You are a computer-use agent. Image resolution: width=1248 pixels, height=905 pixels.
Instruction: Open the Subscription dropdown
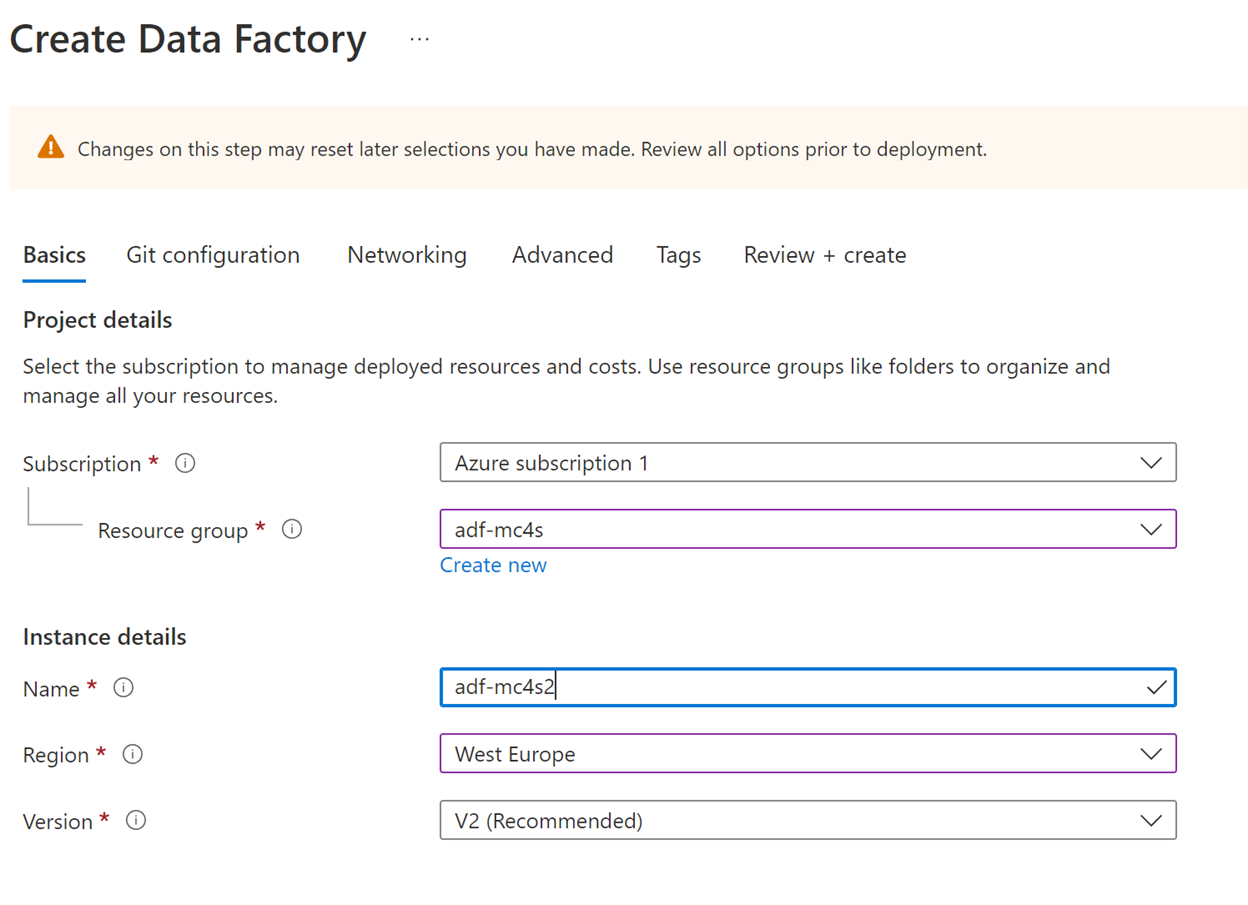(x=808, y=463)
